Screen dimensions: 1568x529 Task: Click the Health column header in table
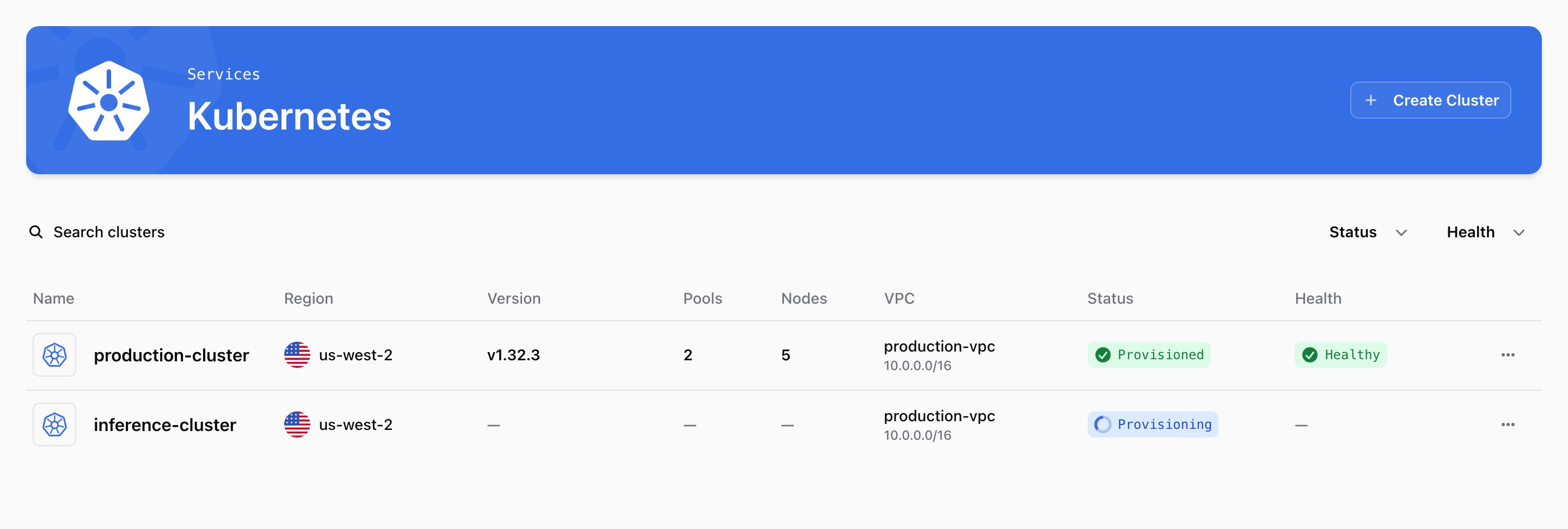(x=1318, y=298)
